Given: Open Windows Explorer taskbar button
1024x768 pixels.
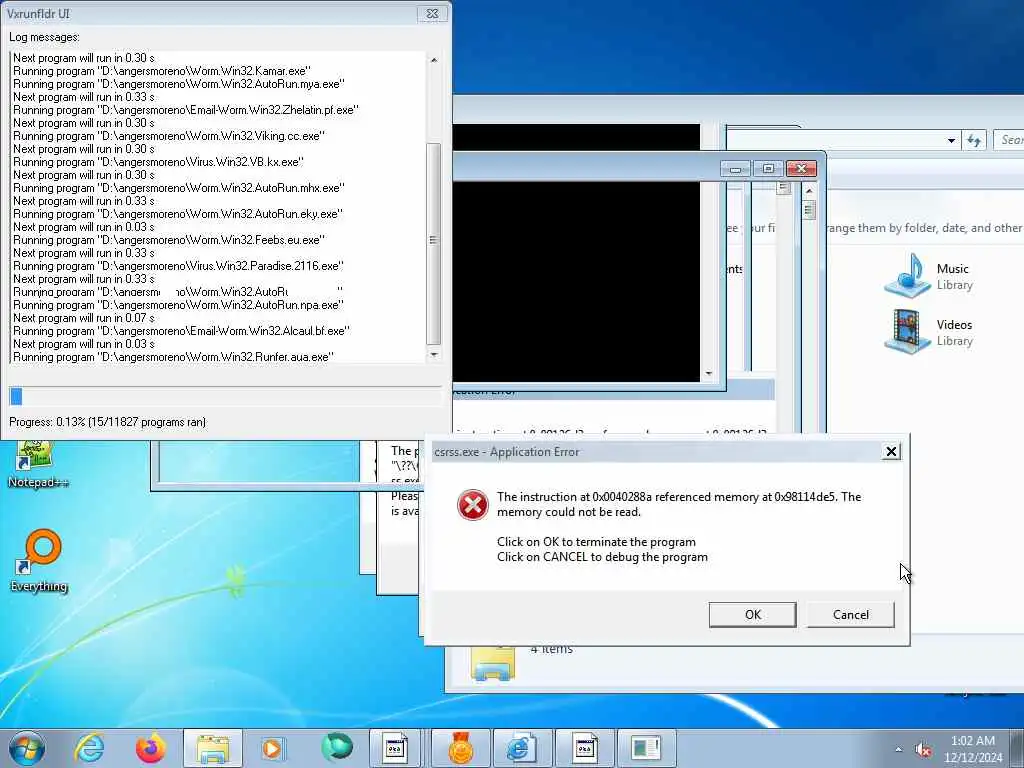Looking at the screenshot, I should (213, 748).
